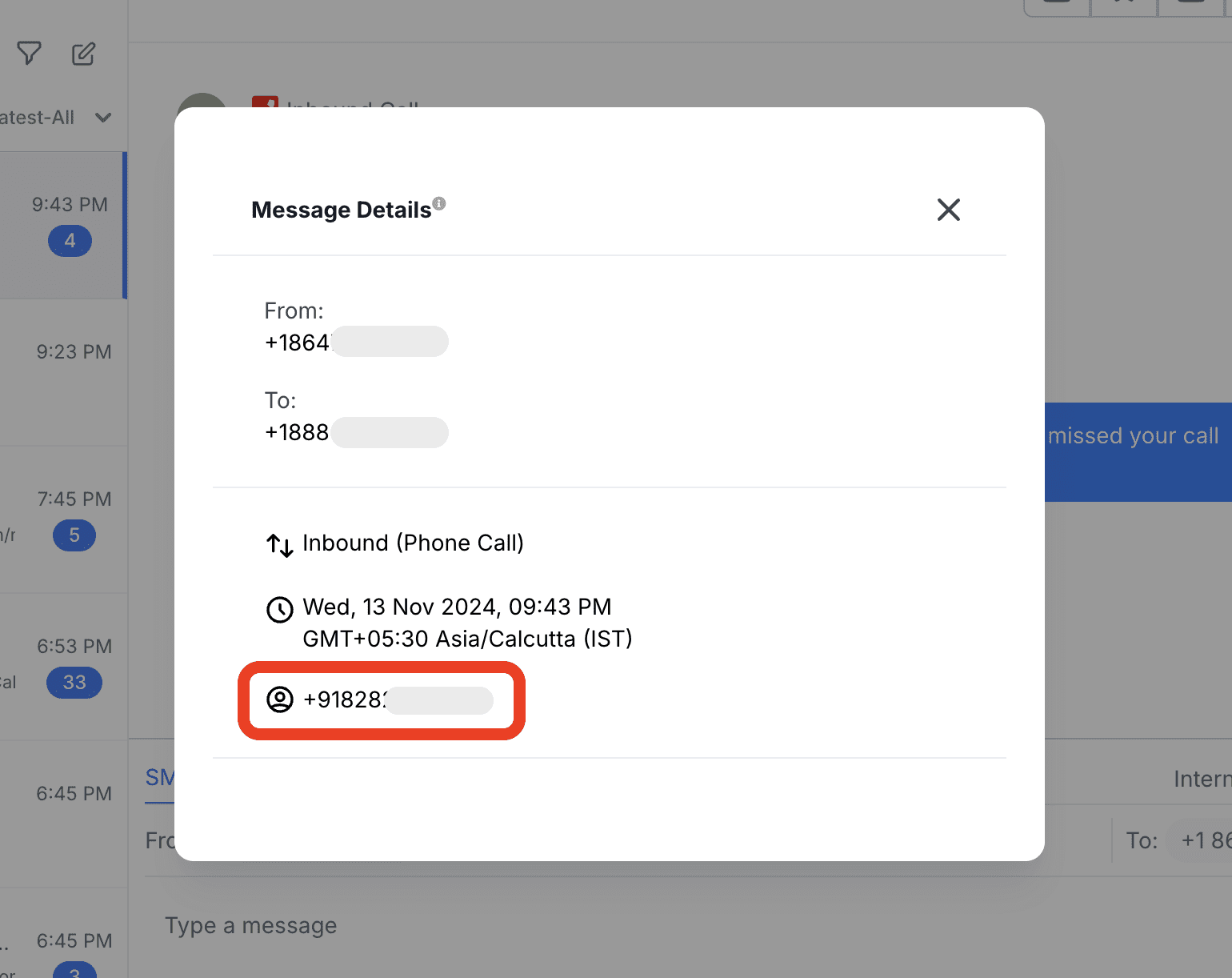Image resolution: width=1232 pixels, height=978 pixels.
Task: Select the 9:23 PM conversation
Action: (64, 372)
